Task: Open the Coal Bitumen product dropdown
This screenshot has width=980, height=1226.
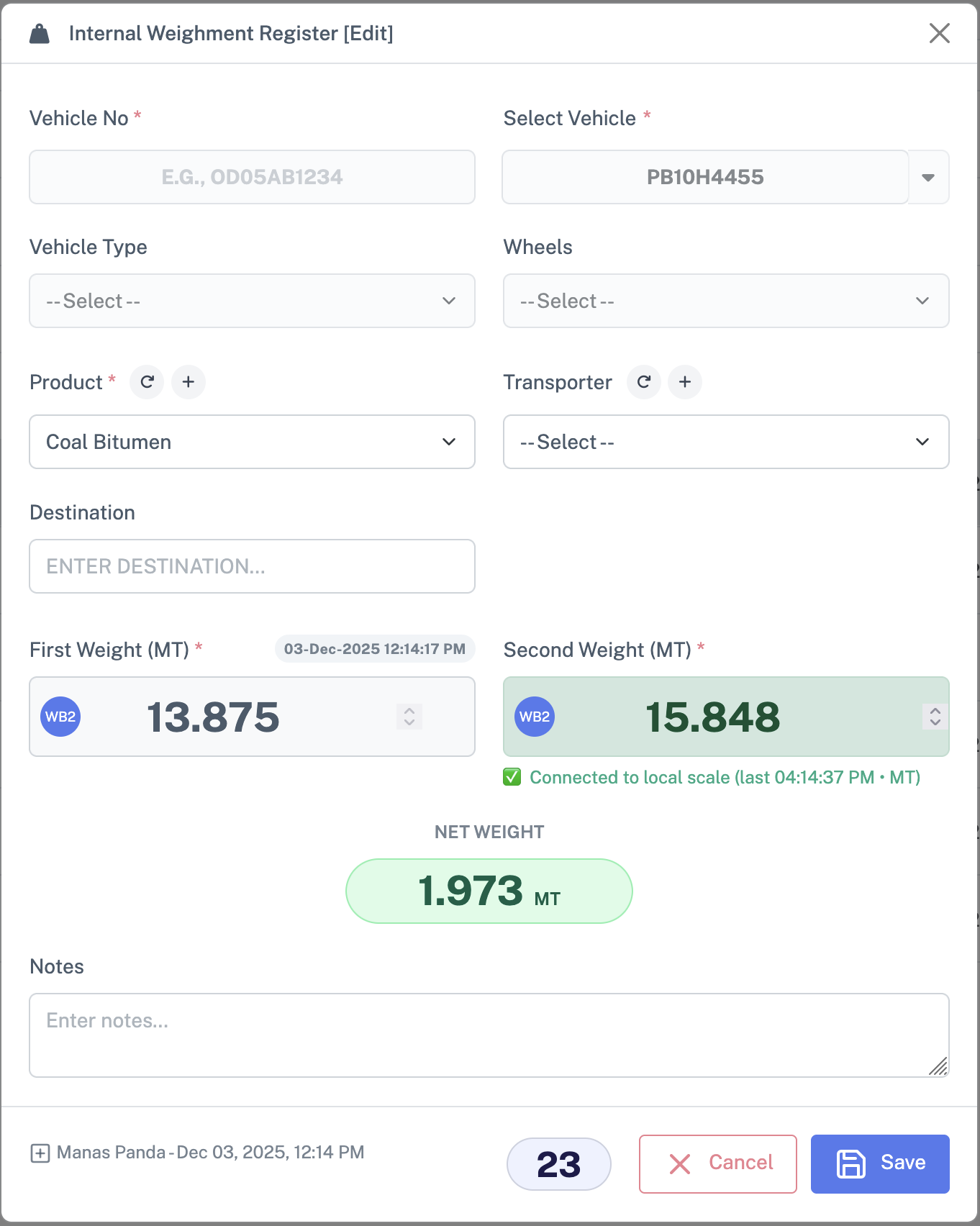Action: 252,442
